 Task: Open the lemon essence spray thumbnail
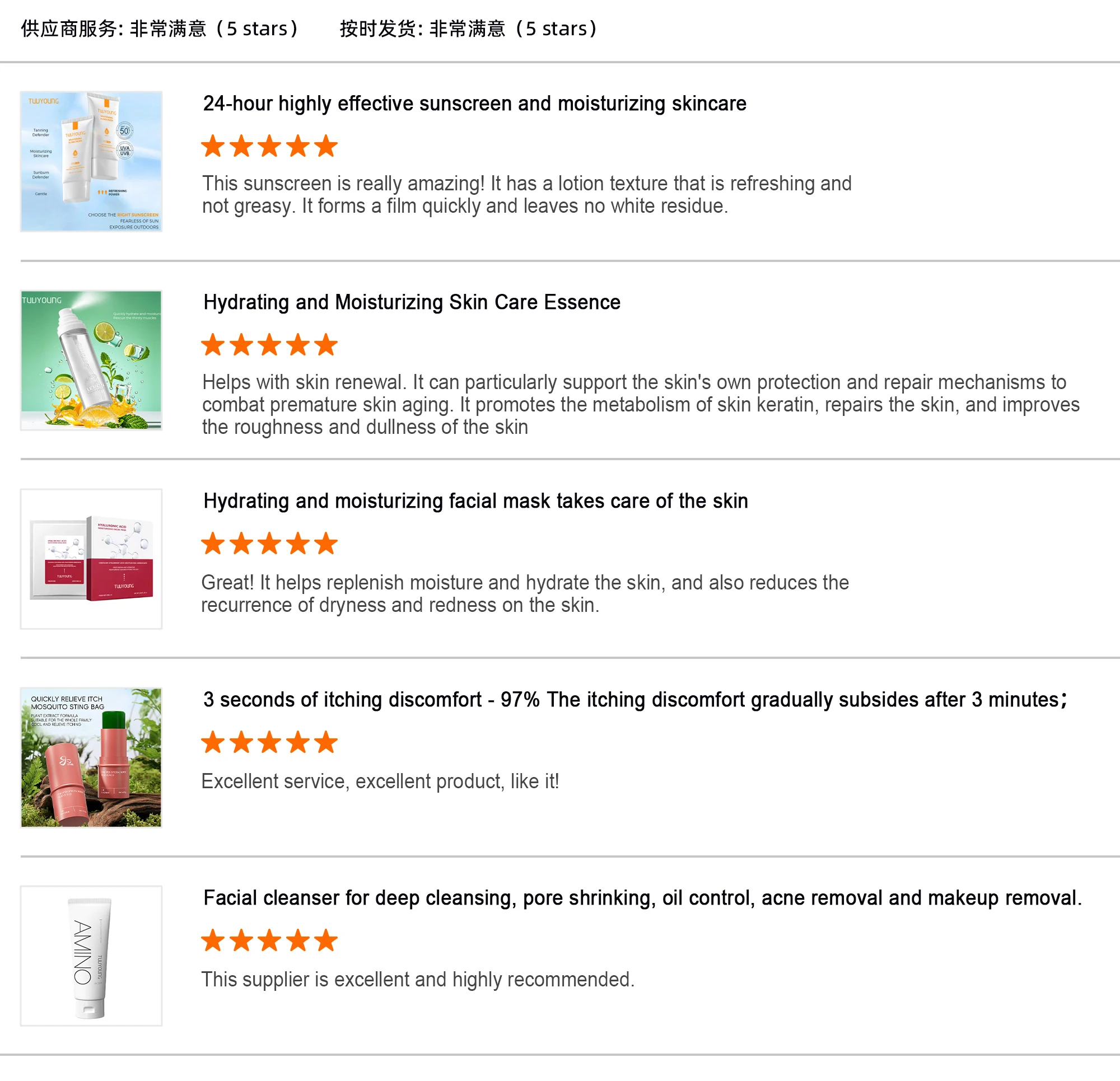click(91, 360)
